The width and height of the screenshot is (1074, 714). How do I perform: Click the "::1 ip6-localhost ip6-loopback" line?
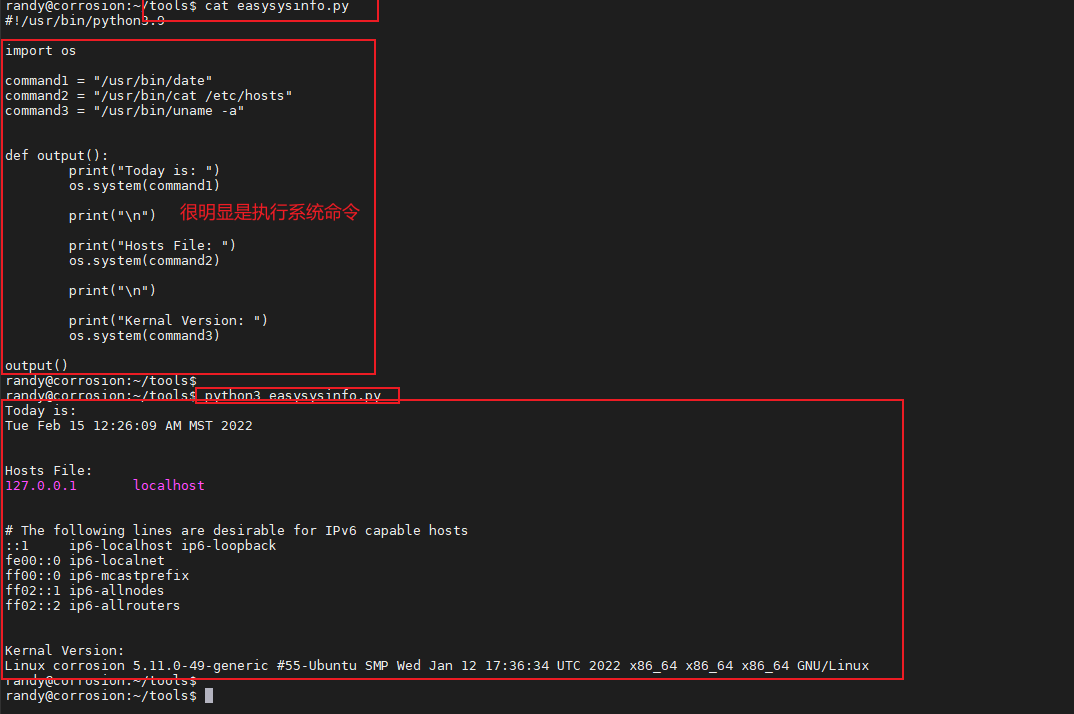coord(140,545)
